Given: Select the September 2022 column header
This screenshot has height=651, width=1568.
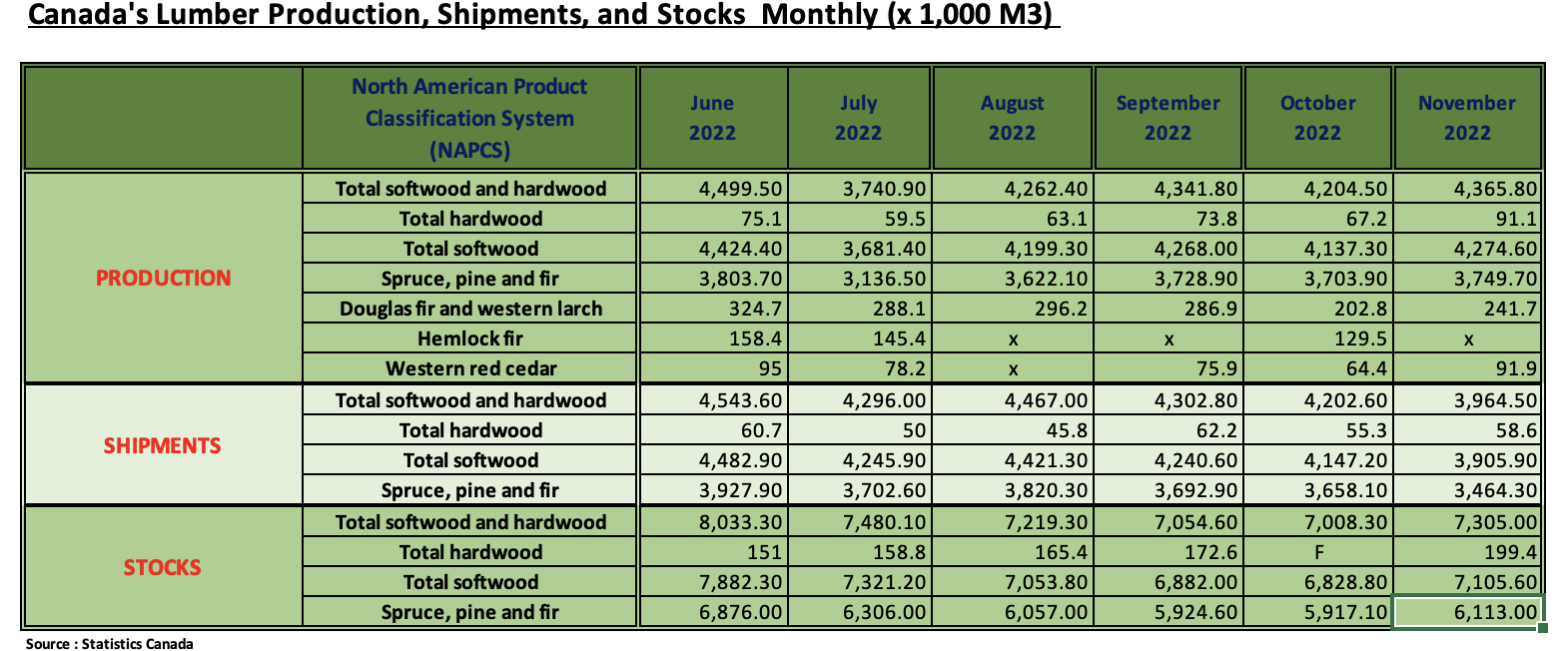Looking at the screenshot, I should 1168,118.
